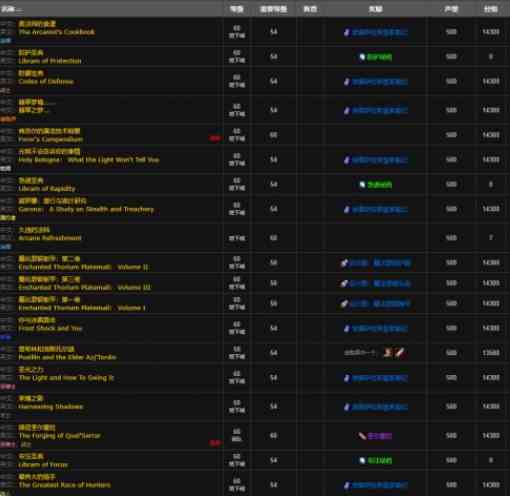Open the Arcane Refreshment quest row
Viewport: 510px width, 496px height.
pyautogui.click(x=50, y=238)
